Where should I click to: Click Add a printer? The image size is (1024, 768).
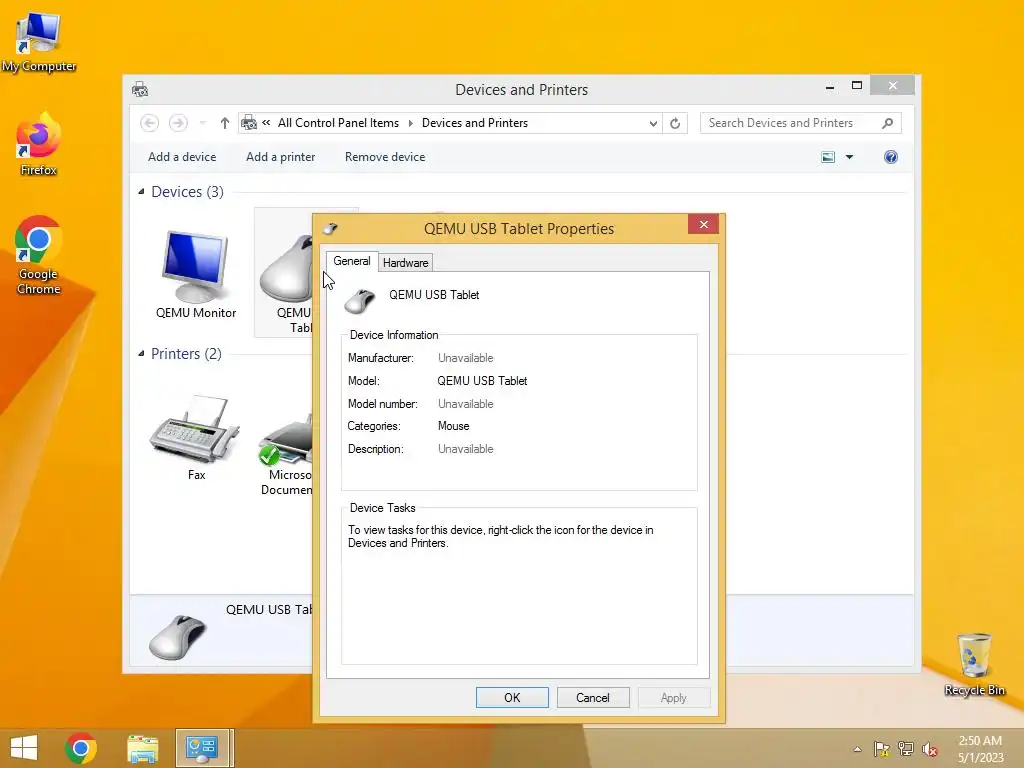pos(281,157)
